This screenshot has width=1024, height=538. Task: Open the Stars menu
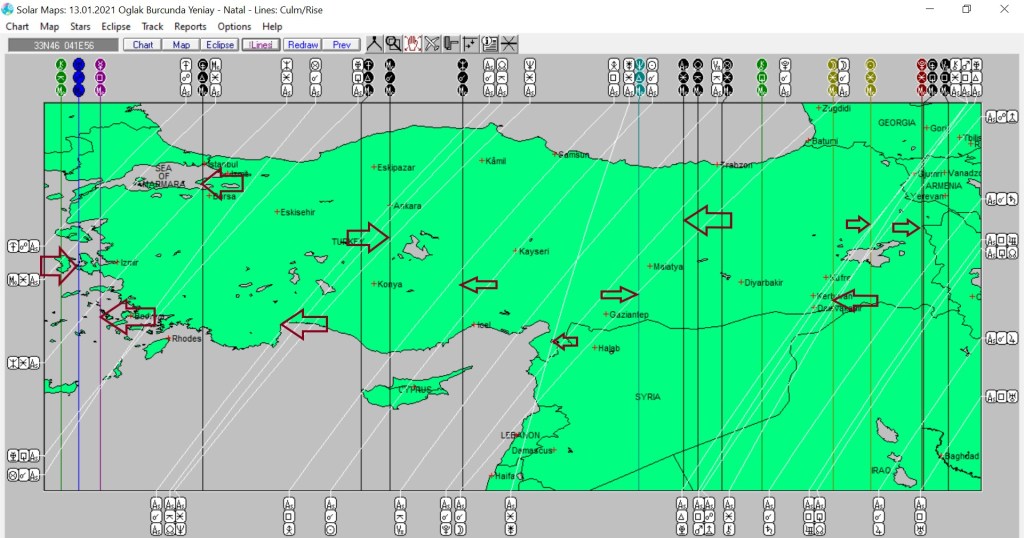80,26
